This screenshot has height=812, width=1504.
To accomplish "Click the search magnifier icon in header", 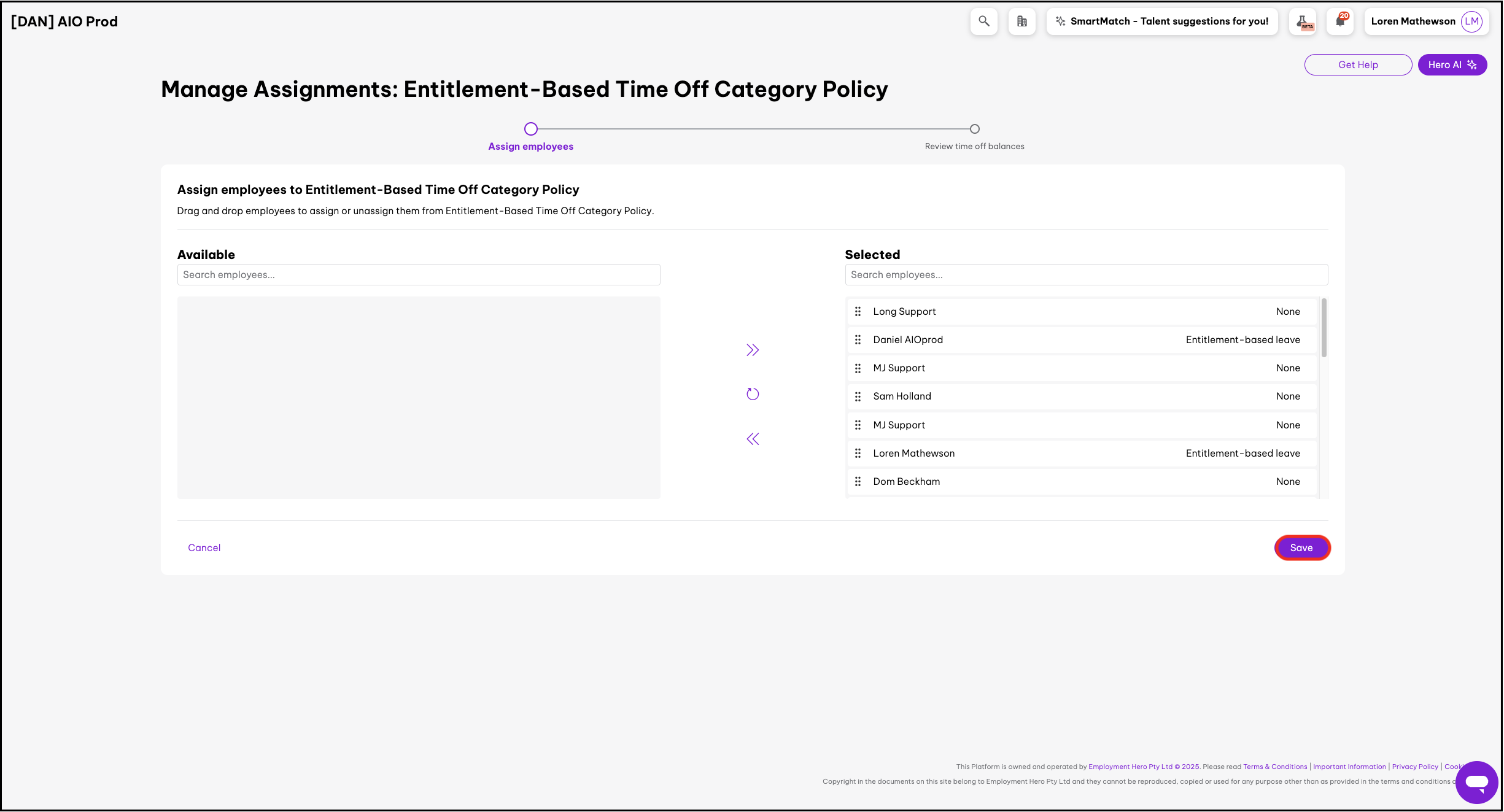I will 983,21.
